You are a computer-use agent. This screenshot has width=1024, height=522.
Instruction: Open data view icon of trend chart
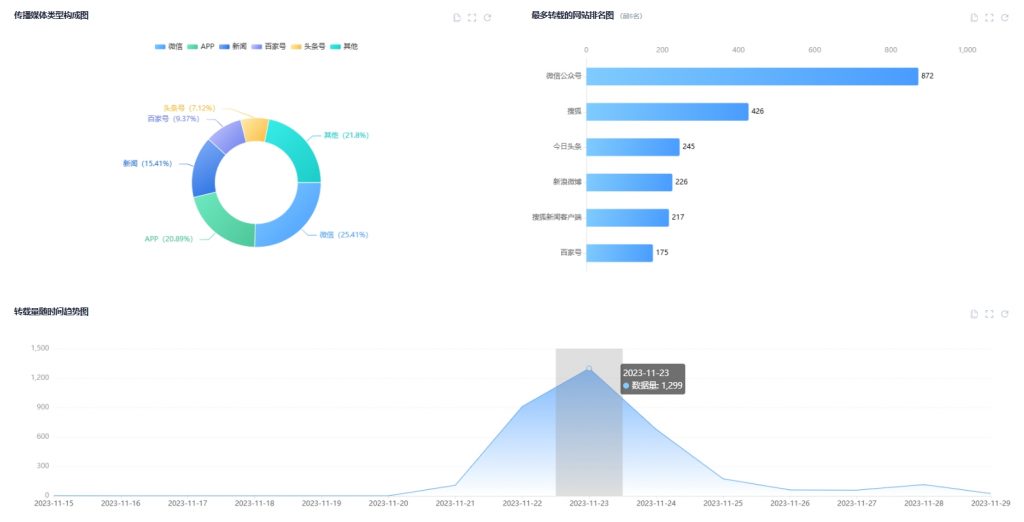tap(974, 313)
